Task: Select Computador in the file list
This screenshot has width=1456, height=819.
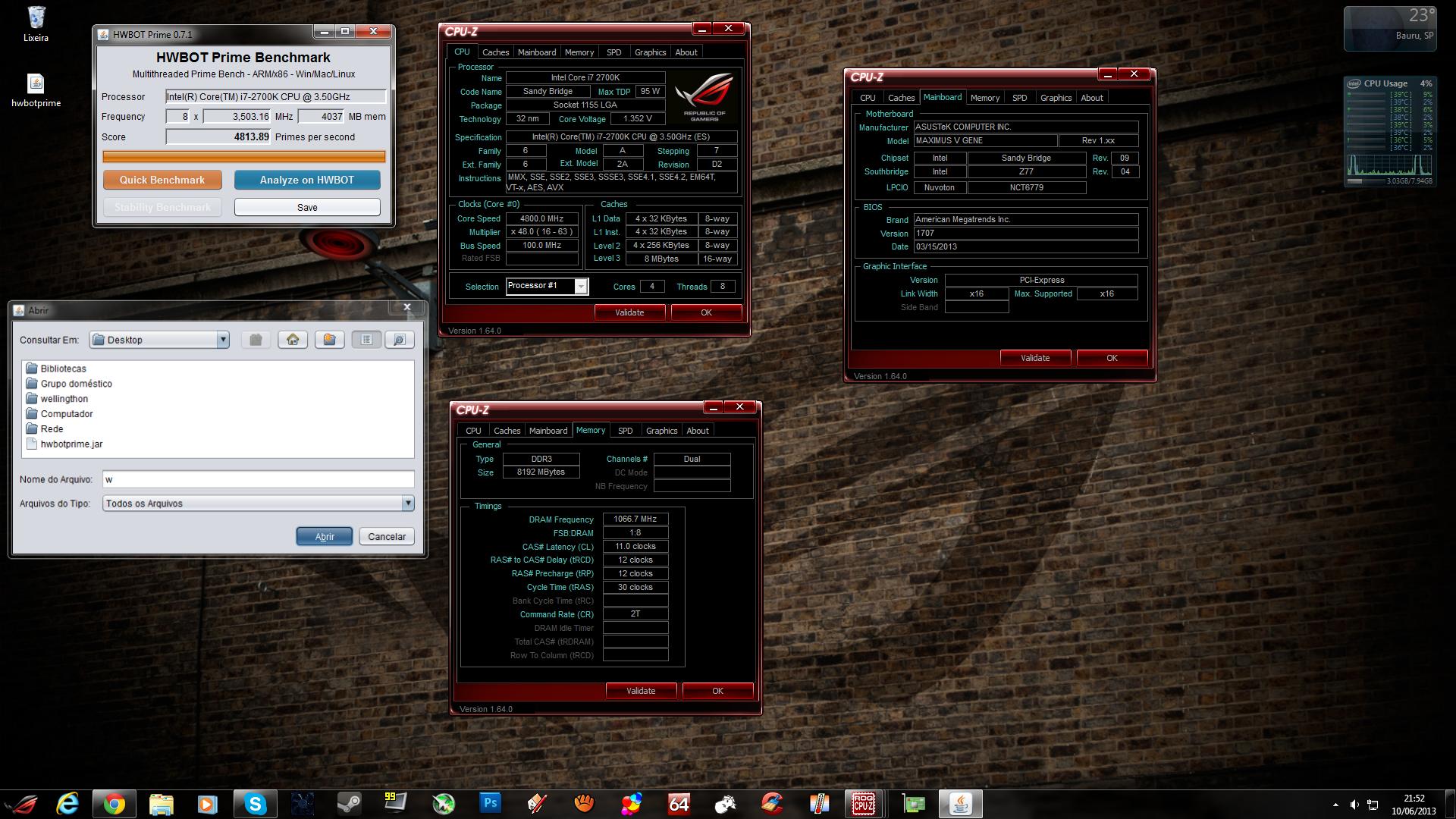Action: tap(59, 414)
